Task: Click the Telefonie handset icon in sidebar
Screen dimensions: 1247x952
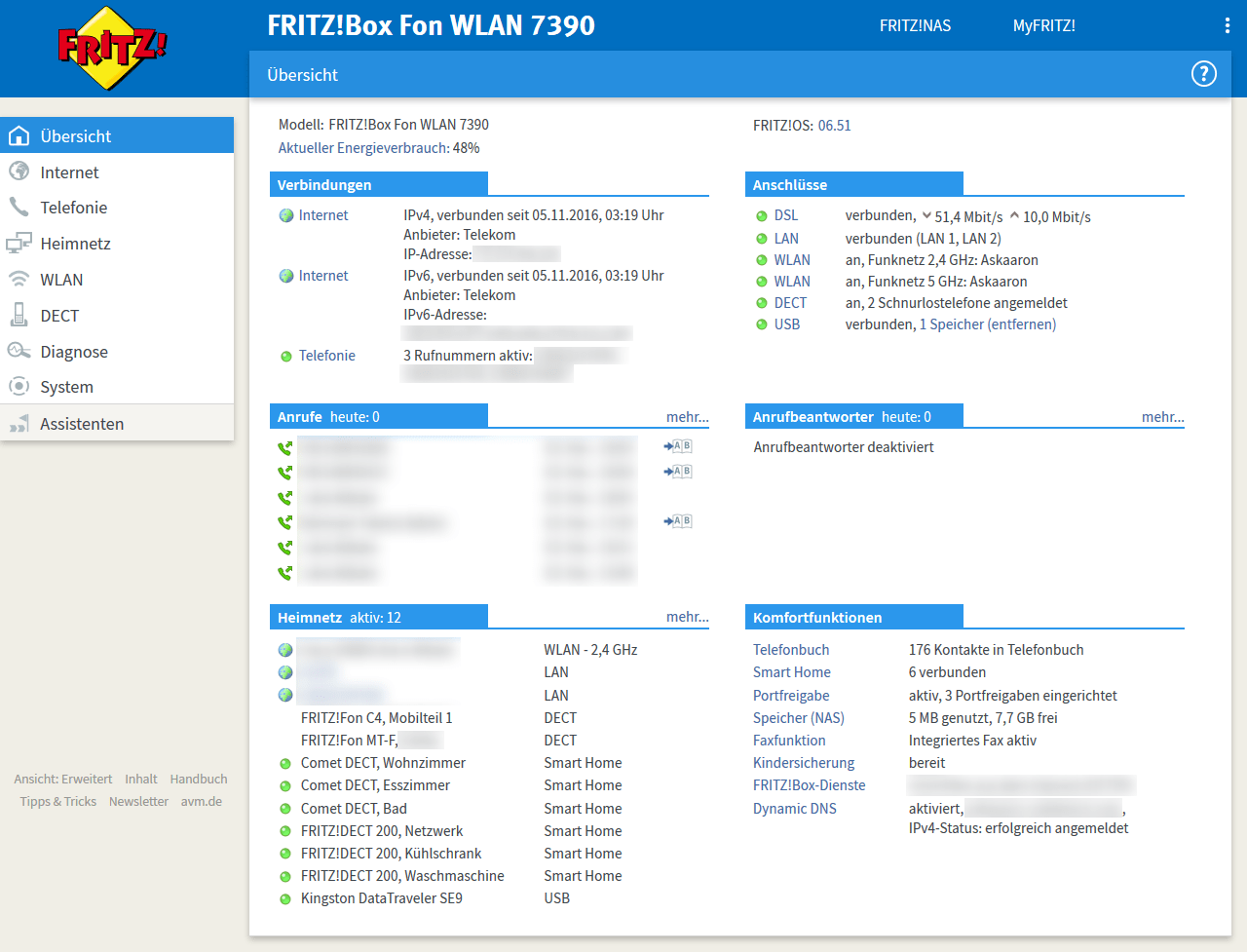Action: click(19, 207)
